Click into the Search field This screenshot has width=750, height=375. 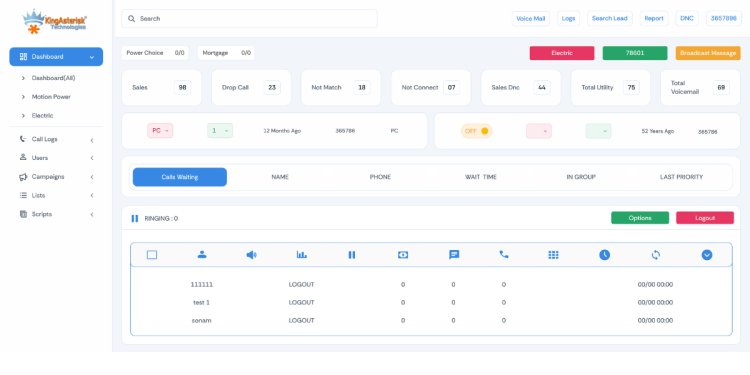(x=249, y=19)
